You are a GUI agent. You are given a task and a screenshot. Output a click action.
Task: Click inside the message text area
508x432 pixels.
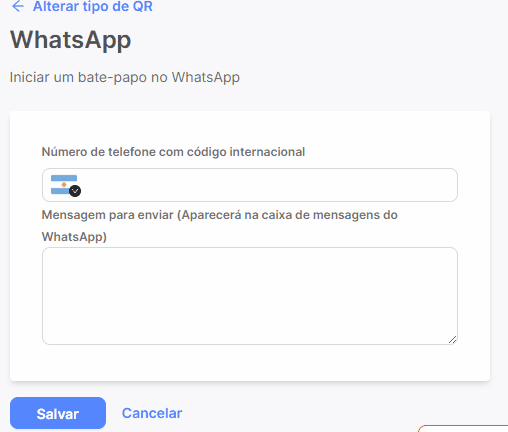[x=250, y=296]
